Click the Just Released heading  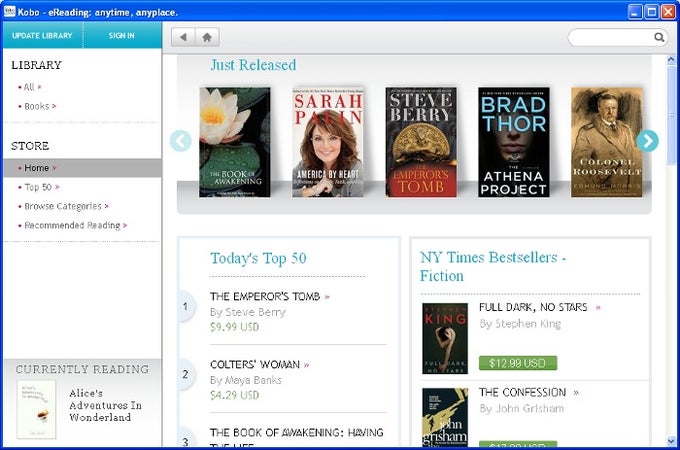253,65
